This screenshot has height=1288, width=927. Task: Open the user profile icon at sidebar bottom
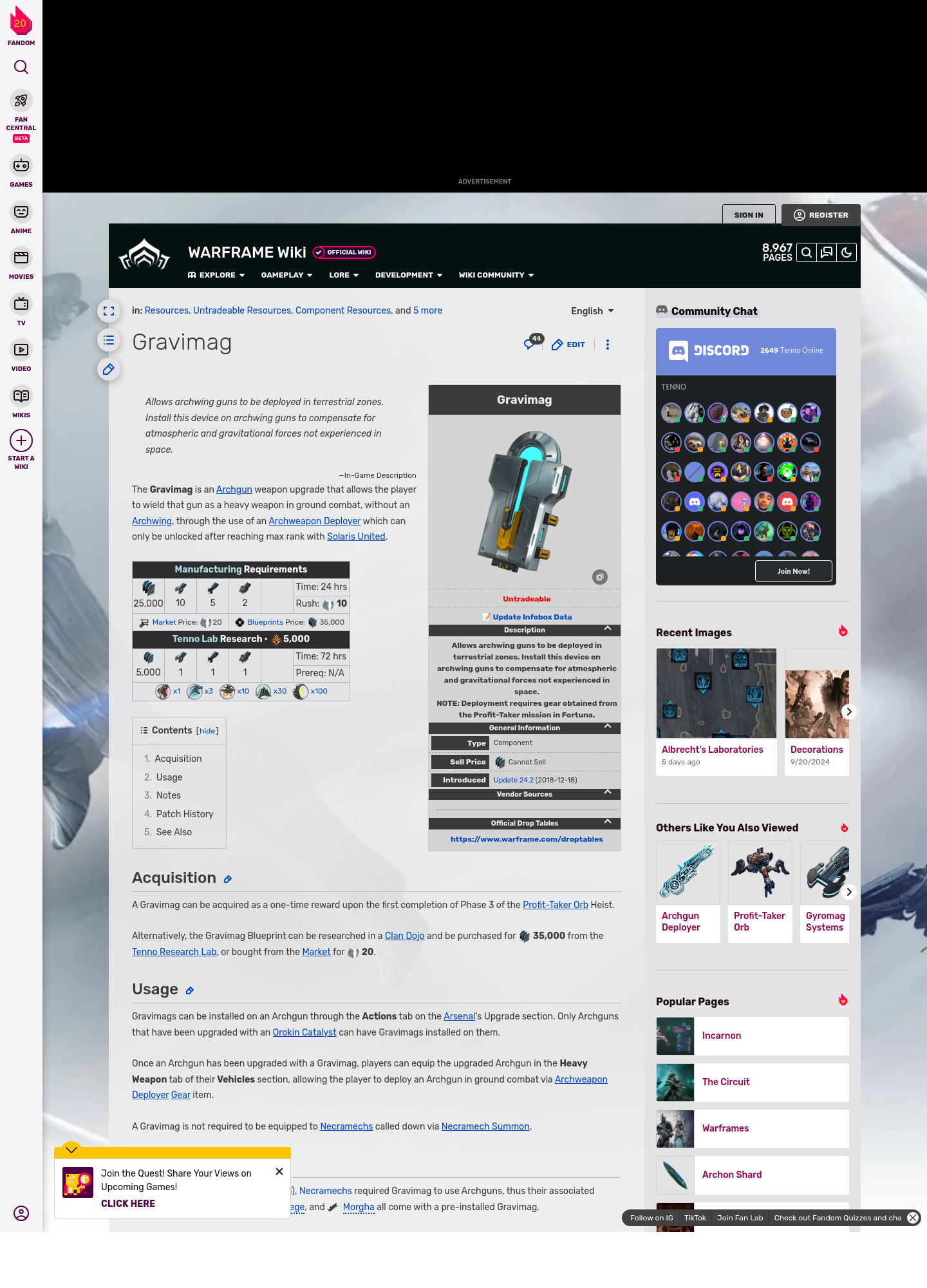21,1213
